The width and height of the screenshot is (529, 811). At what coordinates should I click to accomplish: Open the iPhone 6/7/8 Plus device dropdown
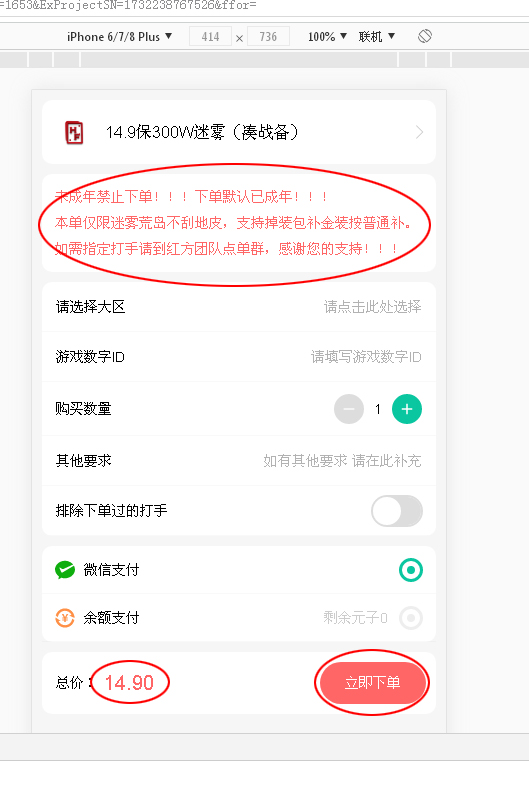[119, 37]
